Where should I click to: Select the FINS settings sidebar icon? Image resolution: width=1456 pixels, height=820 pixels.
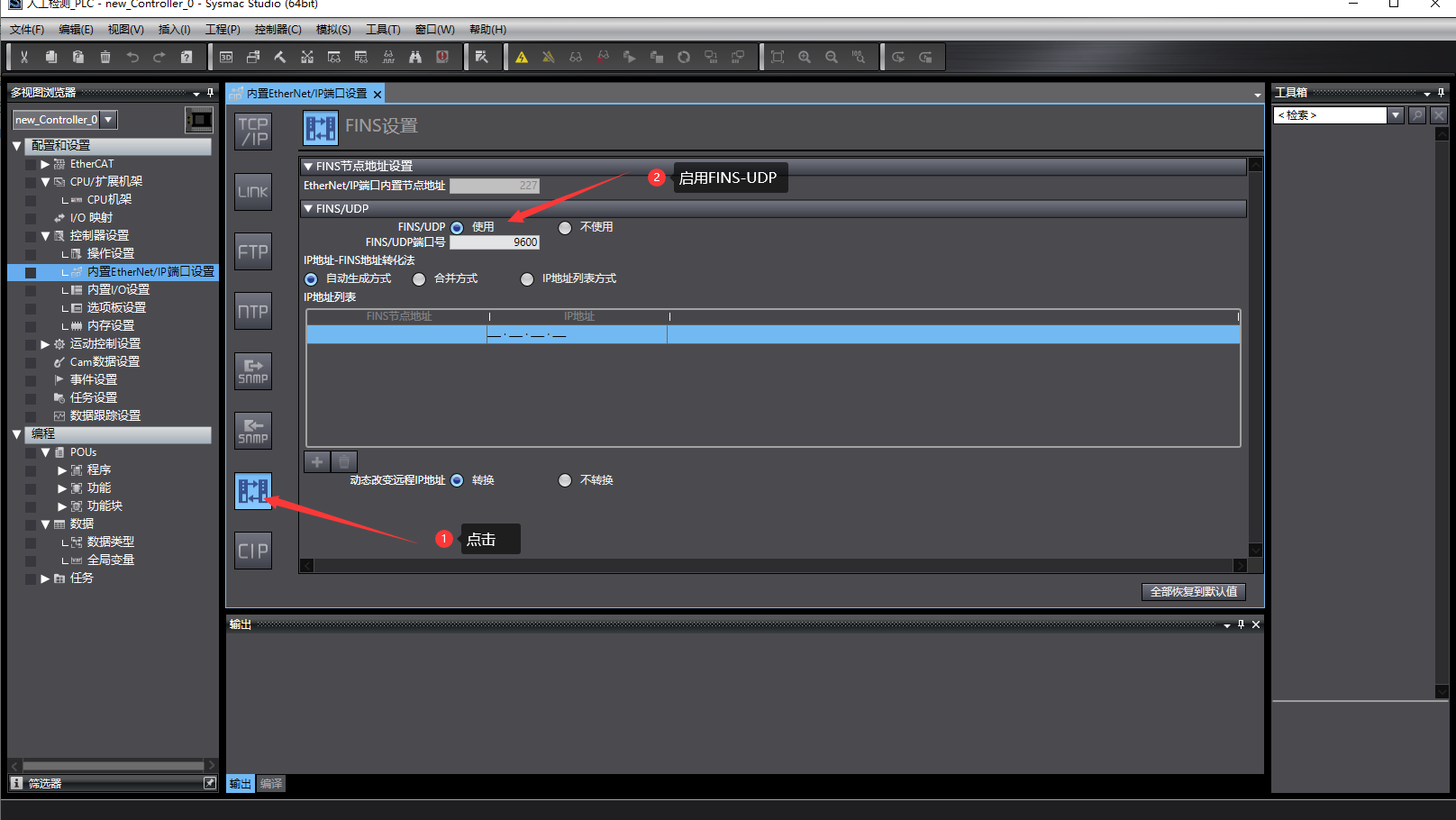pyautogui.click(x=253, y=491)
